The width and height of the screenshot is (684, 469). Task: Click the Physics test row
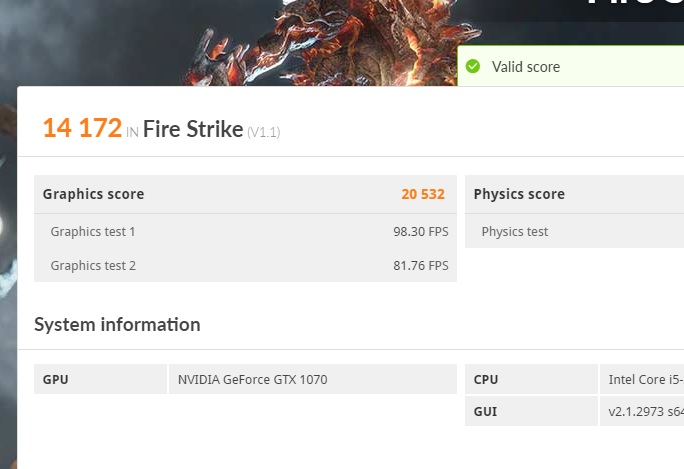click(x=515, y=232)
